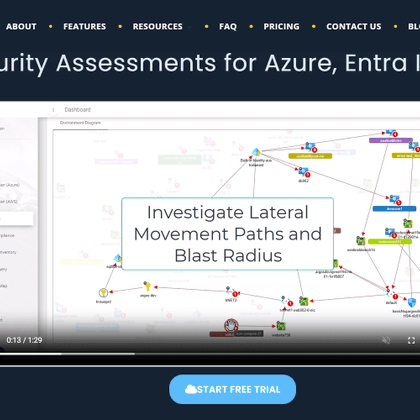The width and height of the screenshot is (420, 420).
Task: Click the olive yellow resource label
Action: 310,156
